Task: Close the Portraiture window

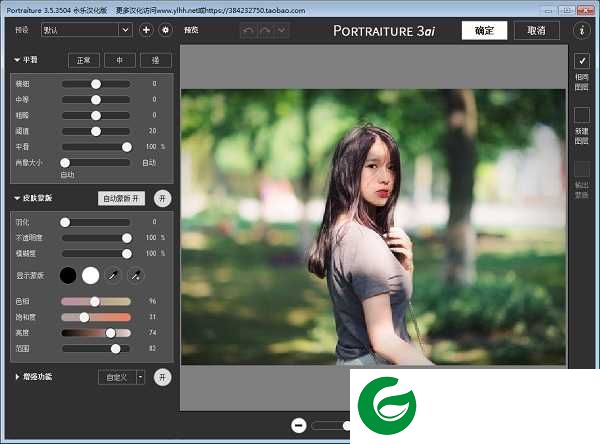Action: pos(585,11)
